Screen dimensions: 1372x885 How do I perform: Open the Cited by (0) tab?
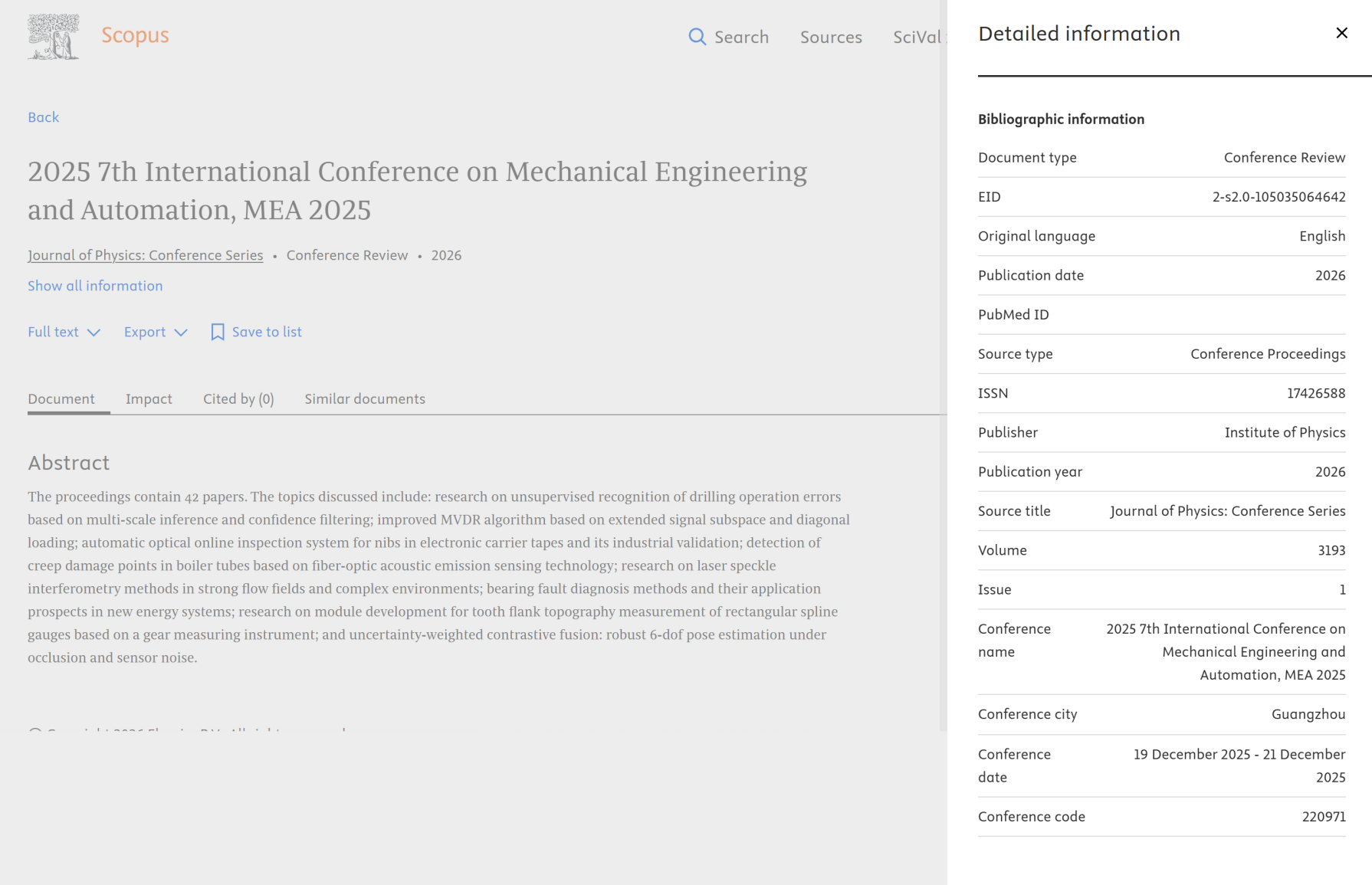(238, 398)
